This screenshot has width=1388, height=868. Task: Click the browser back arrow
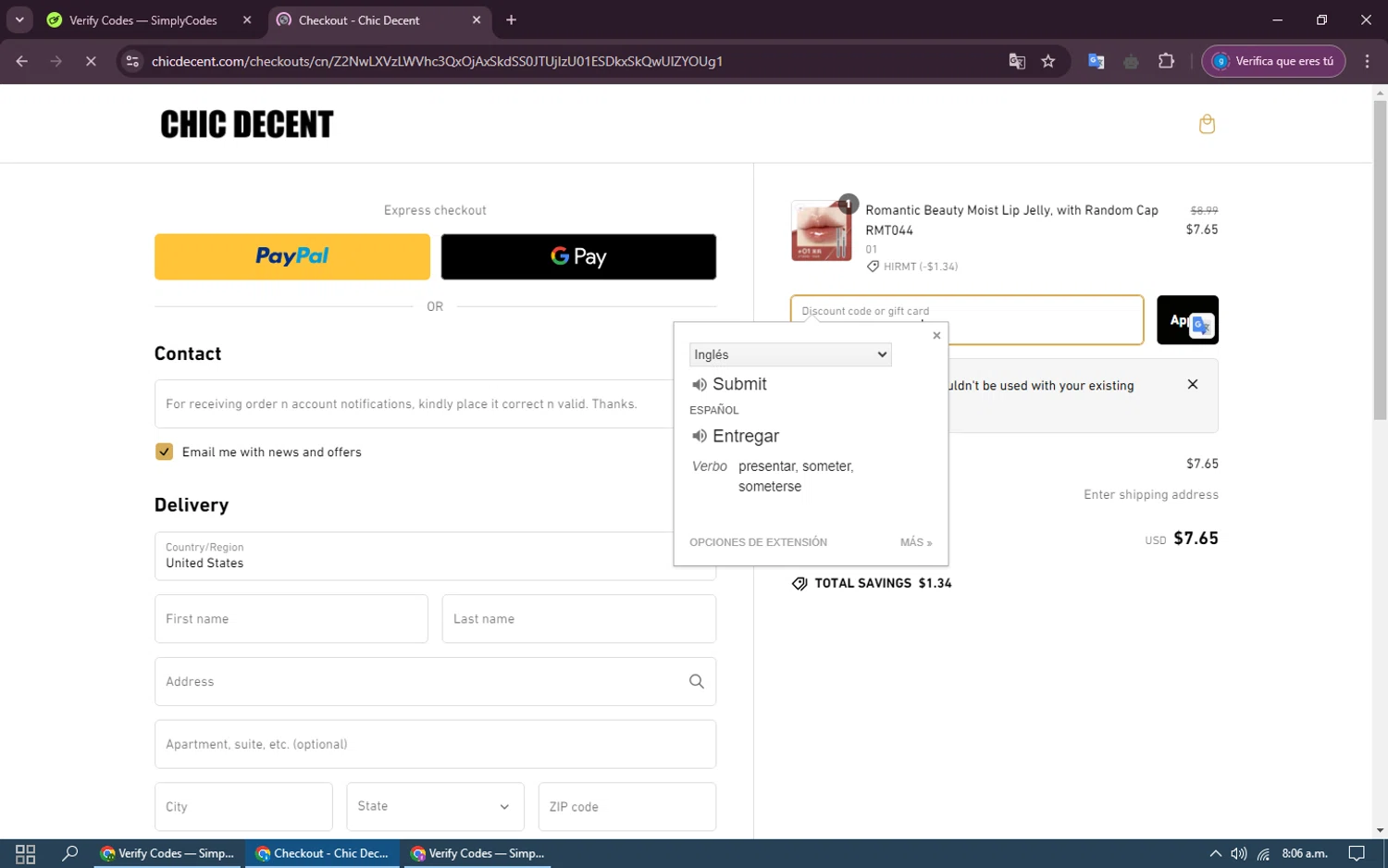pos(22,61)
